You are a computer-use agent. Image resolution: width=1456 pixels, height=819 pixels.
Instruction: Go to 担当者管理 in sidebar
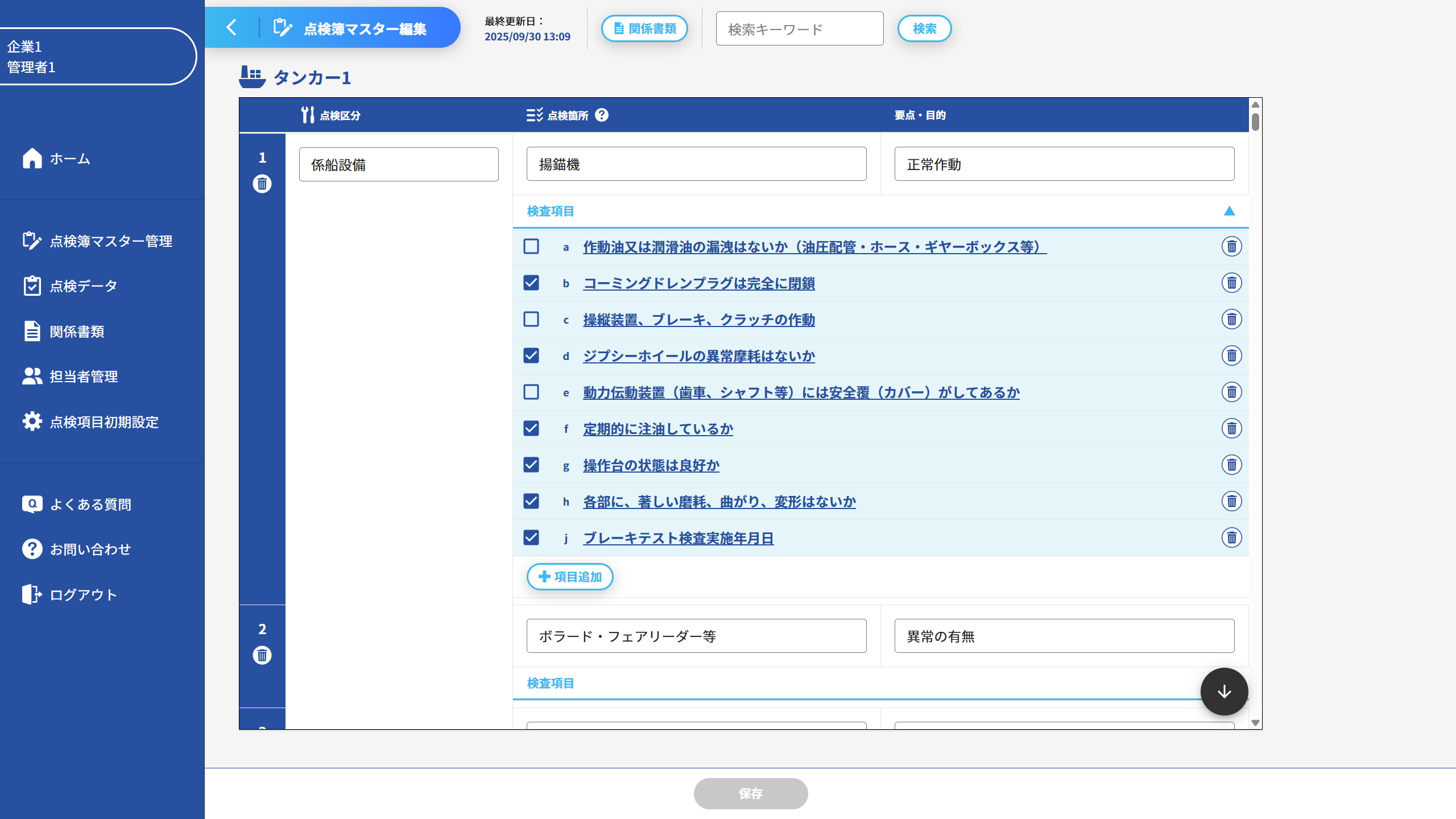coord(83,377)
